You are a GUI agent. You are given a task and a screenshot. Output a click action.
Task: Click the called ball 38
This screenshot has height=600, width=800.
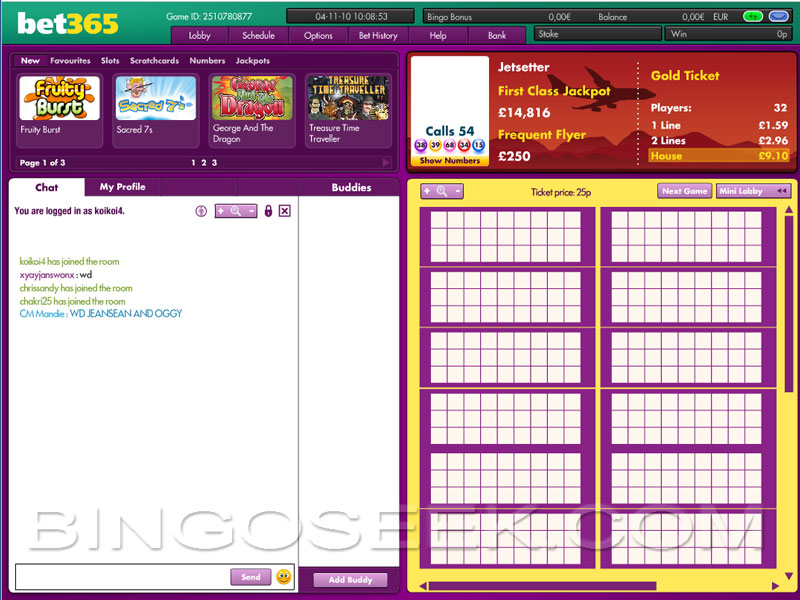click(x=420, y=145)
